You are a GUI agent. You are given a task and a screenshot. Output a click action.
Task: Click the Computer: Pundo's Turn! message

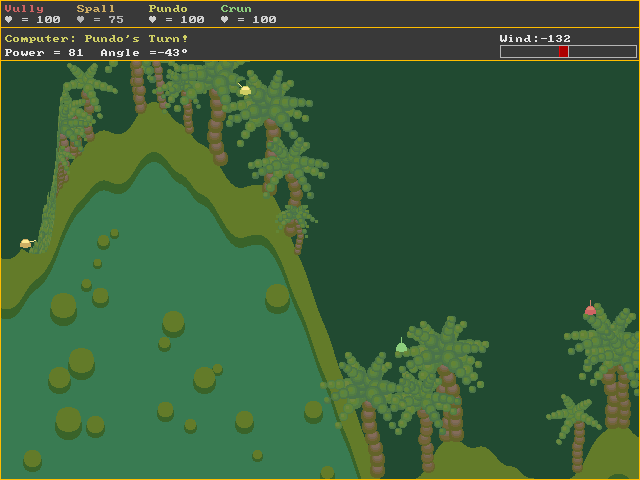point(96,39)
